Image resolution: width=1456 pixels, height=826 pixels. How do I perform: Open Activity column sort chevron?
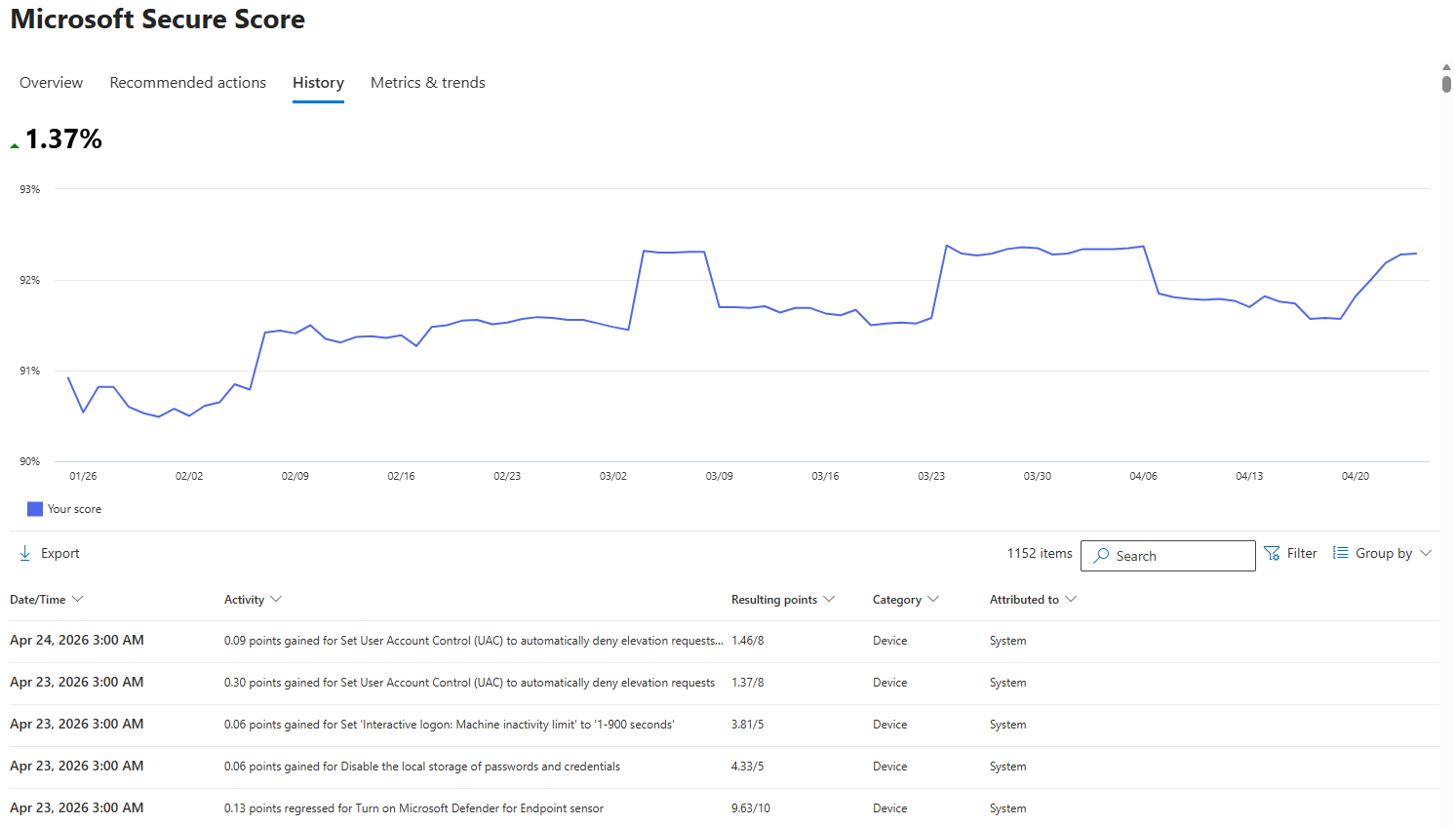276,599
